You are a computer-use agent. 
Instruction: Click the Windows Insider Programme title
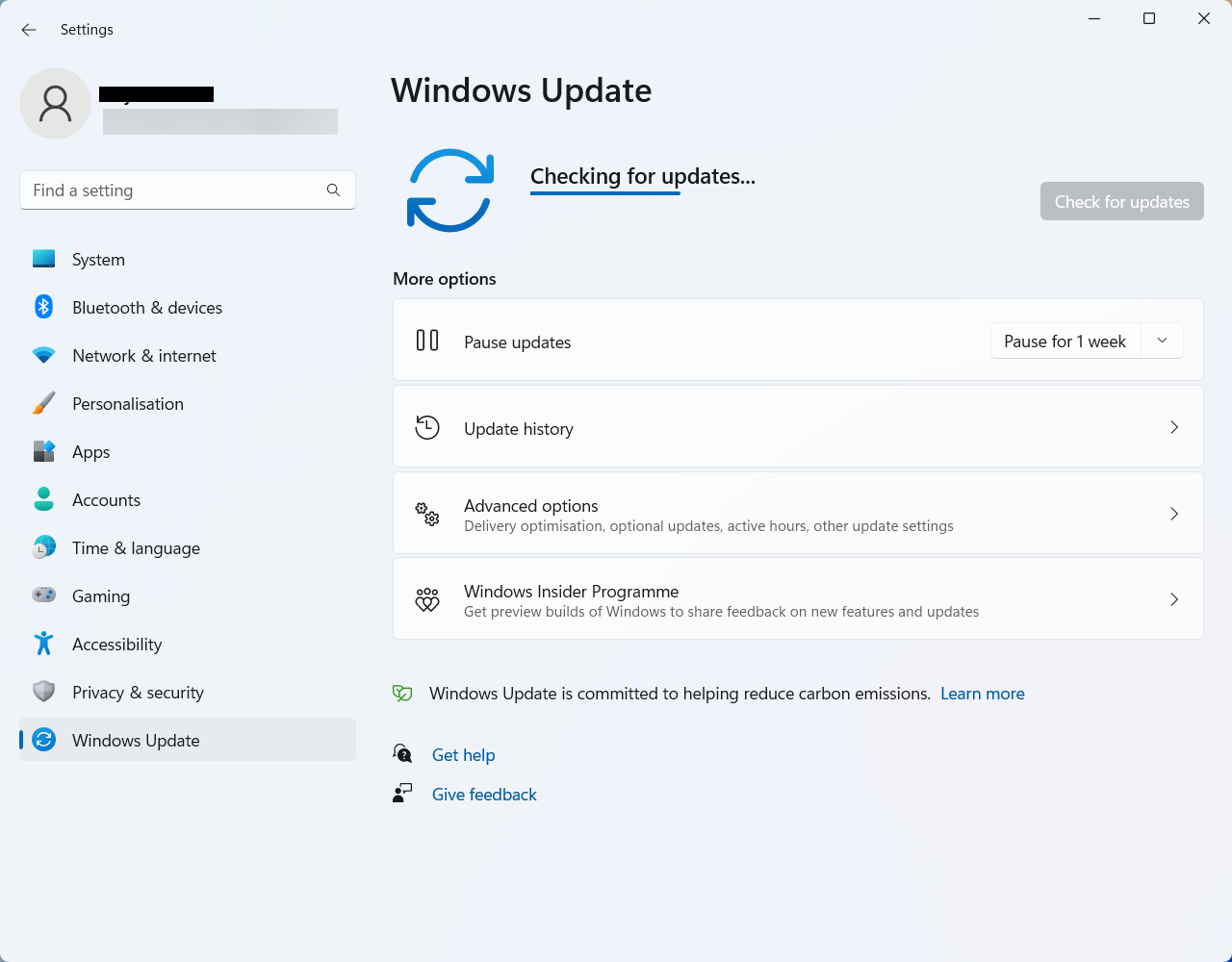[x=572, y=591]
